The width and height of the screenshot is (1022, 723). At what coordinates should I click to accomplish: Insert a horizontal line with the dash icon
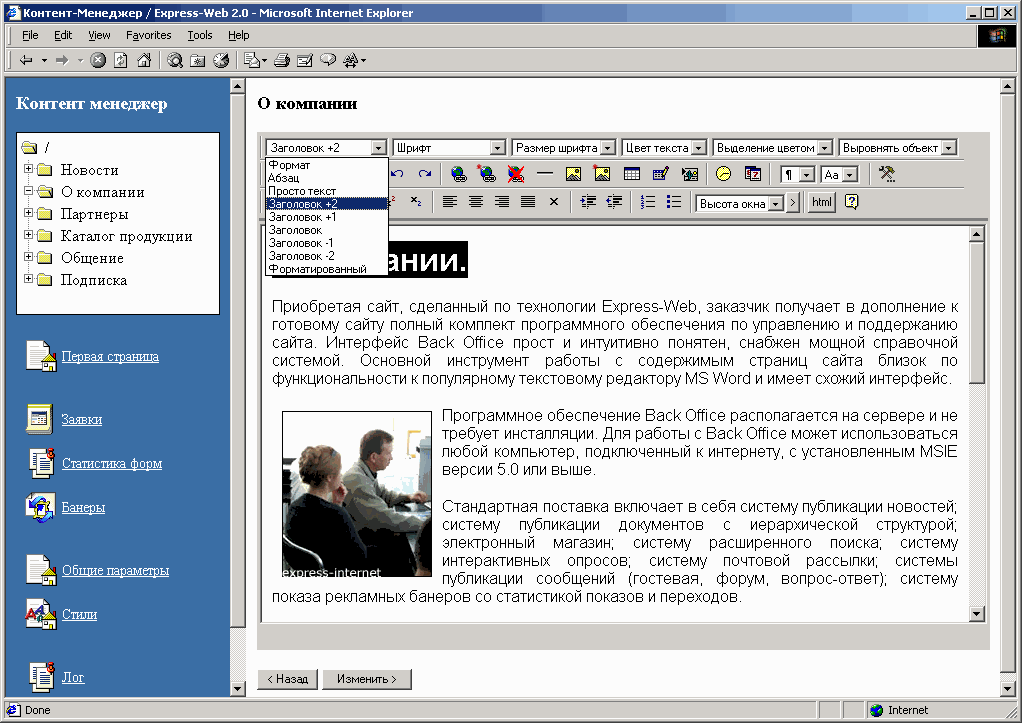[545, 174]
